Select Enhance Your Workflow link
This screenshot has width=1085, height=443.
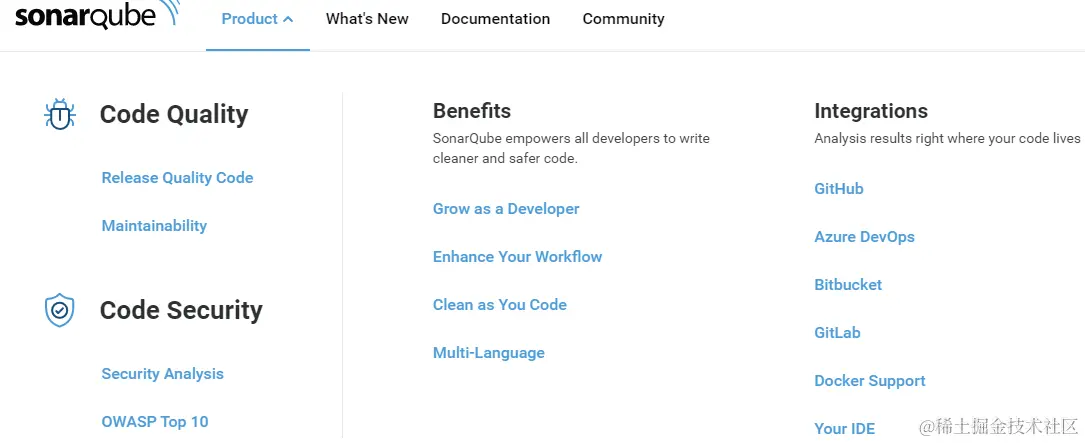pyautogui.click(x=518, y=257)
